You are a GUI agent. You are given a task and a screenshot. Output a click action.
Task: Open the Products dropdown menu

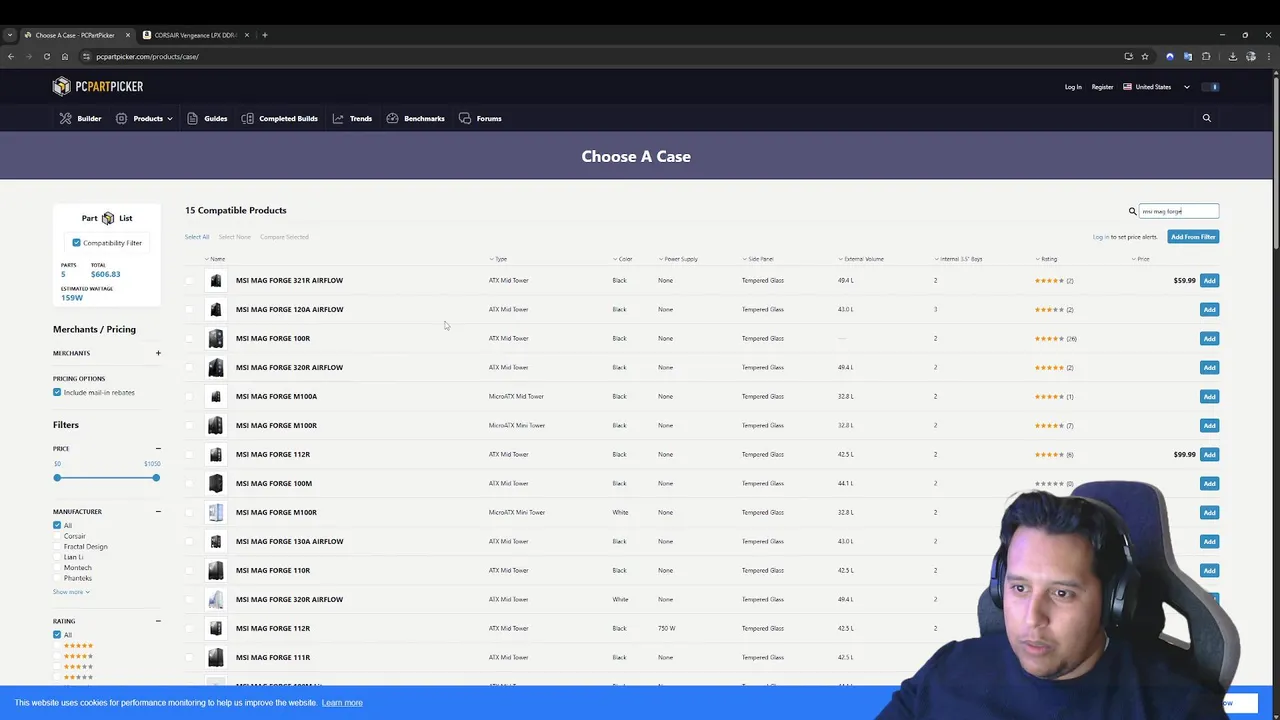144,118
